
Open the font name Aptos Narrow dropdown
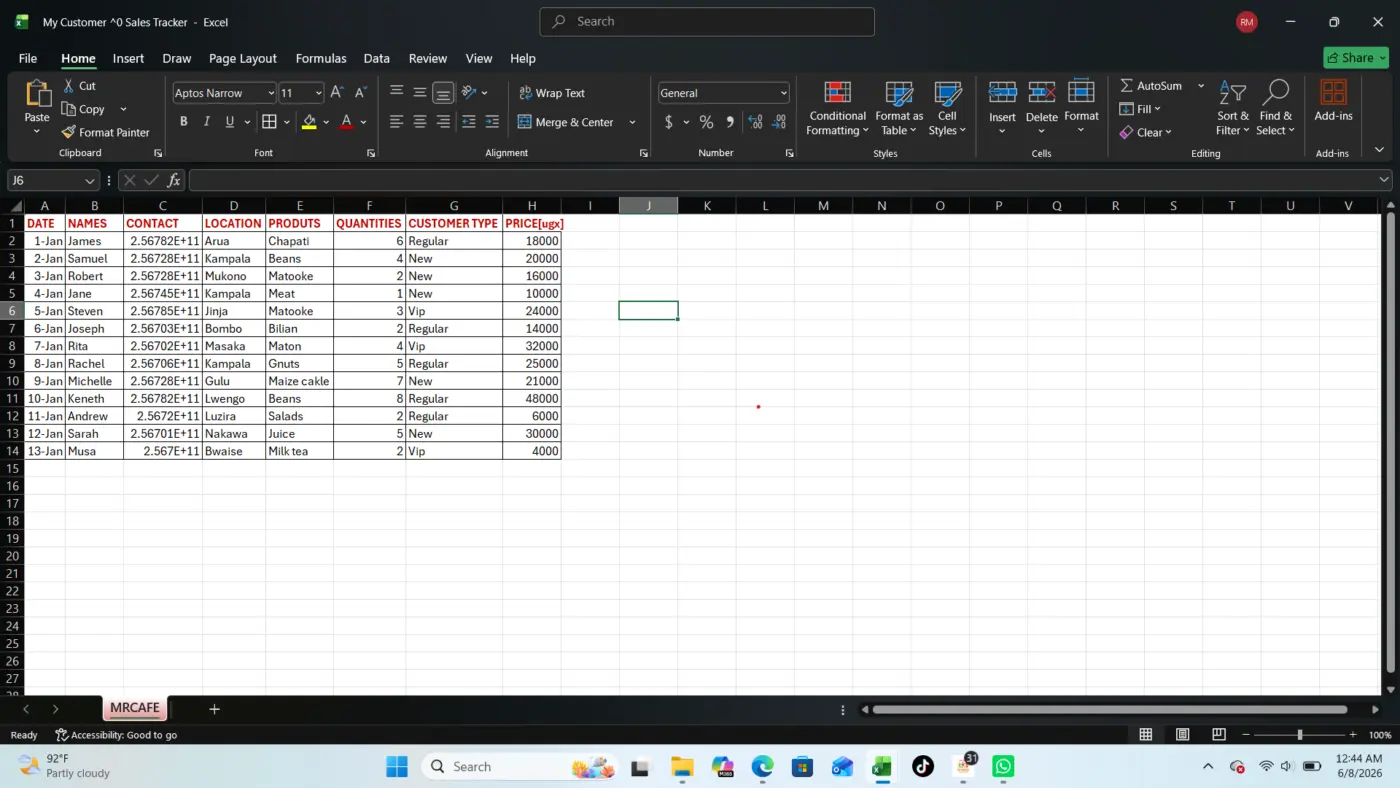point(271,93)
